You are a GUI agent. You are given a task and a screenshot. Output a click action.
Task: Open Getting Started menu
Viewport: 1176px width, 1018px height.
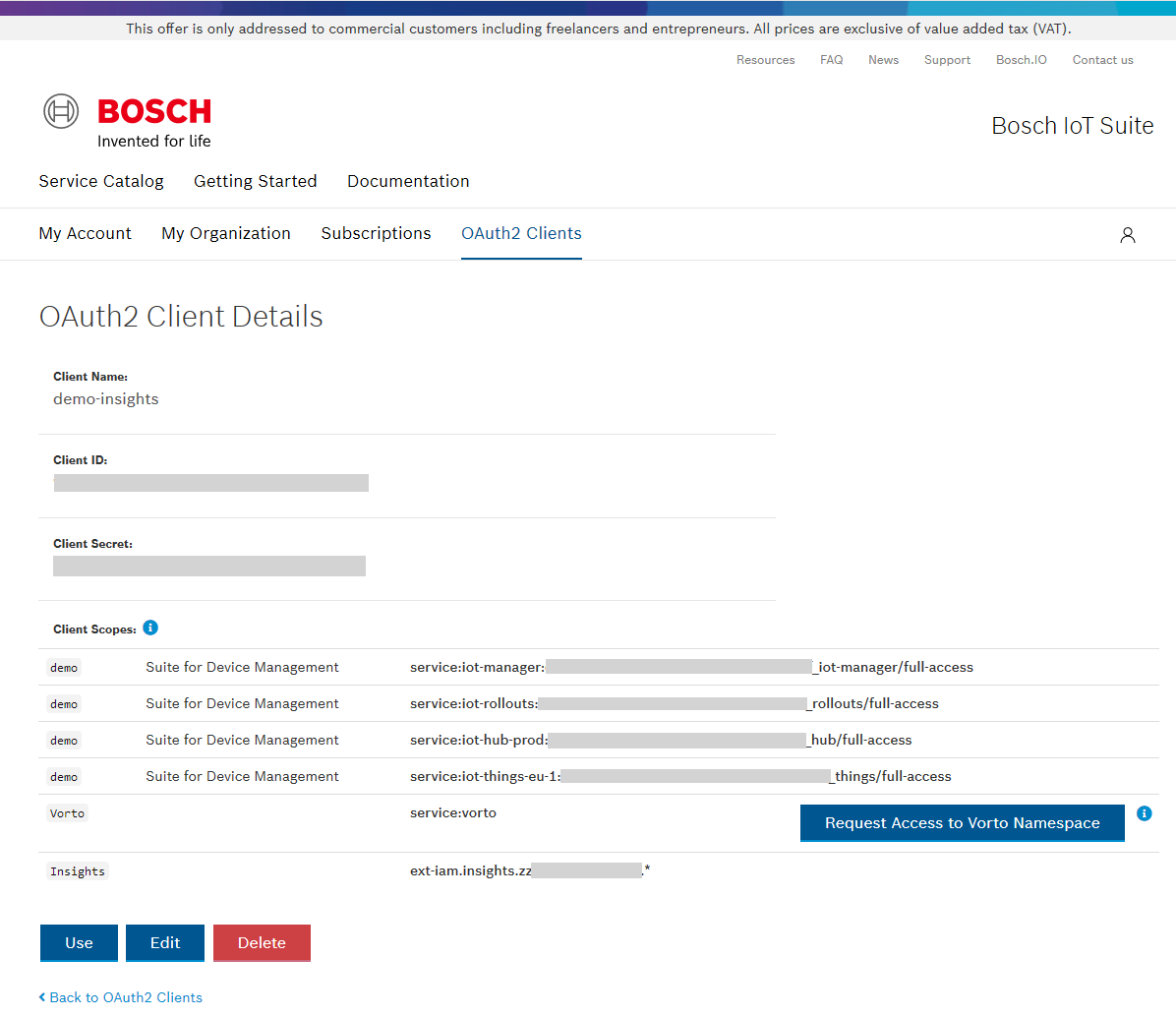click(255, 182)
